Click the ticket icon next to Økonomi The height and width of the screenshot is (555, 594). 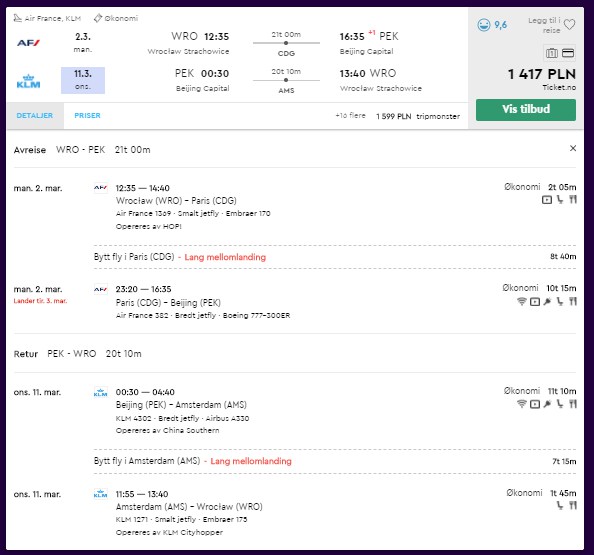[x=98, y=18]
